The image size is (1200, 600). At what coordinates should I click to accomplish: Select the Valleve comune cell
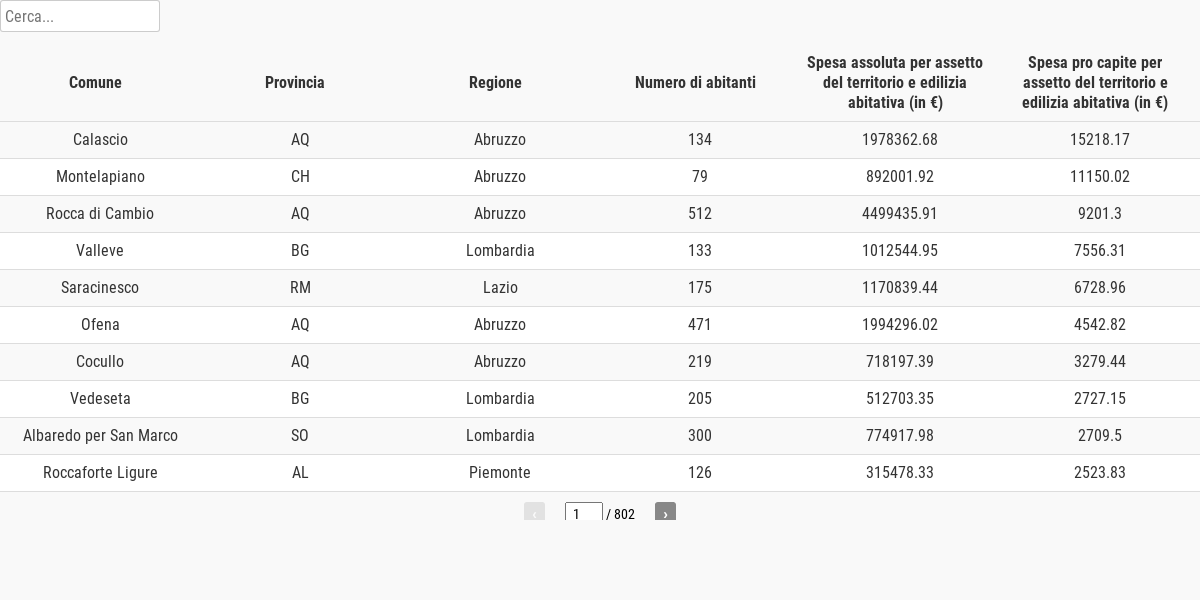click(x=100, y=251)
